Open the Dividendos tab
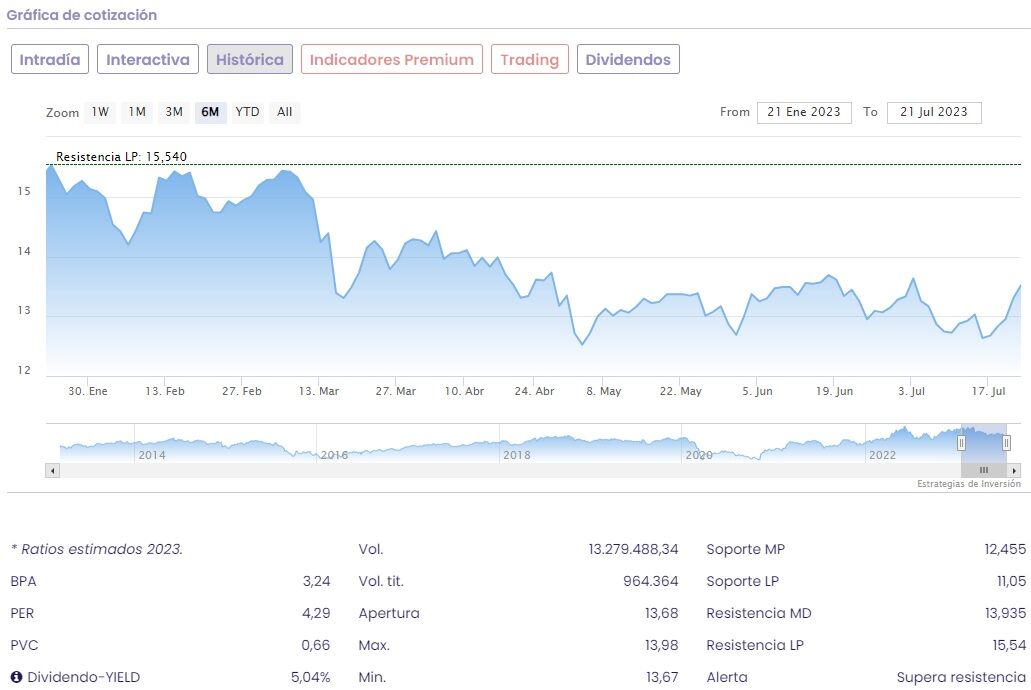This screenshot has height=690, width=1031. 628,59
